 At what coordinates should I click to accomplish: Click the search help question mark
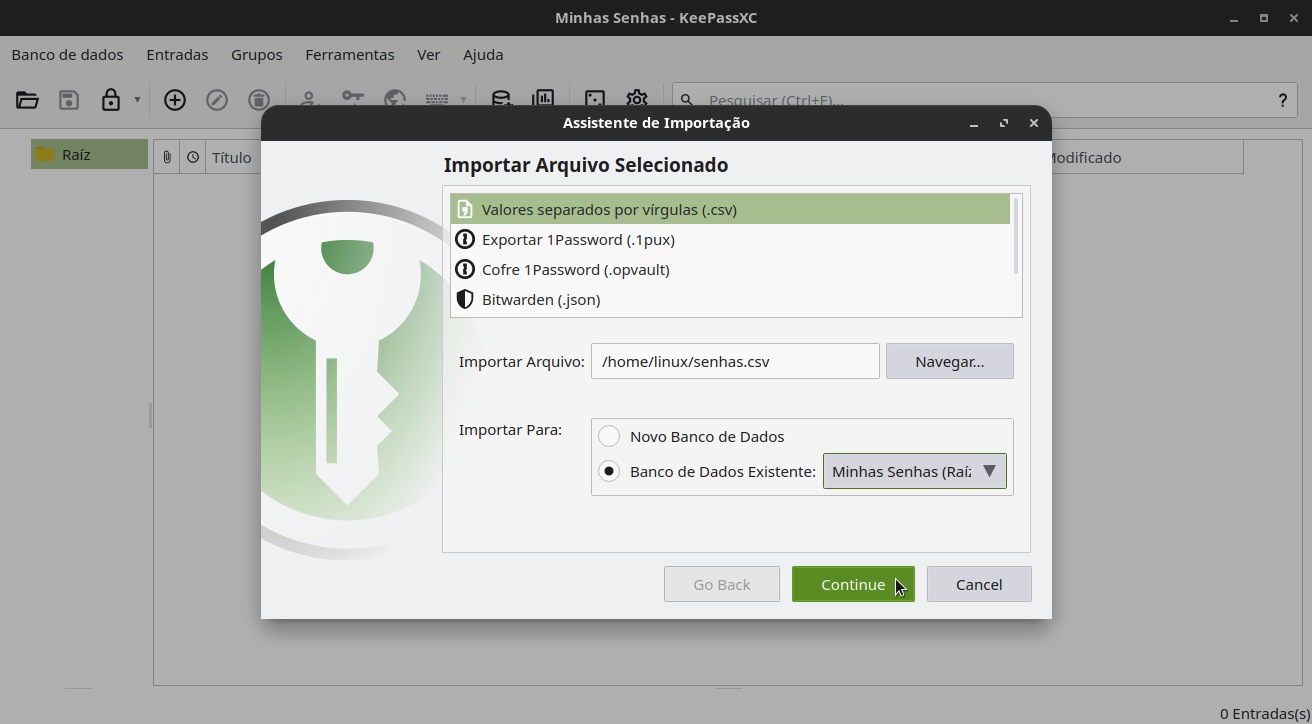(1282, 100)
